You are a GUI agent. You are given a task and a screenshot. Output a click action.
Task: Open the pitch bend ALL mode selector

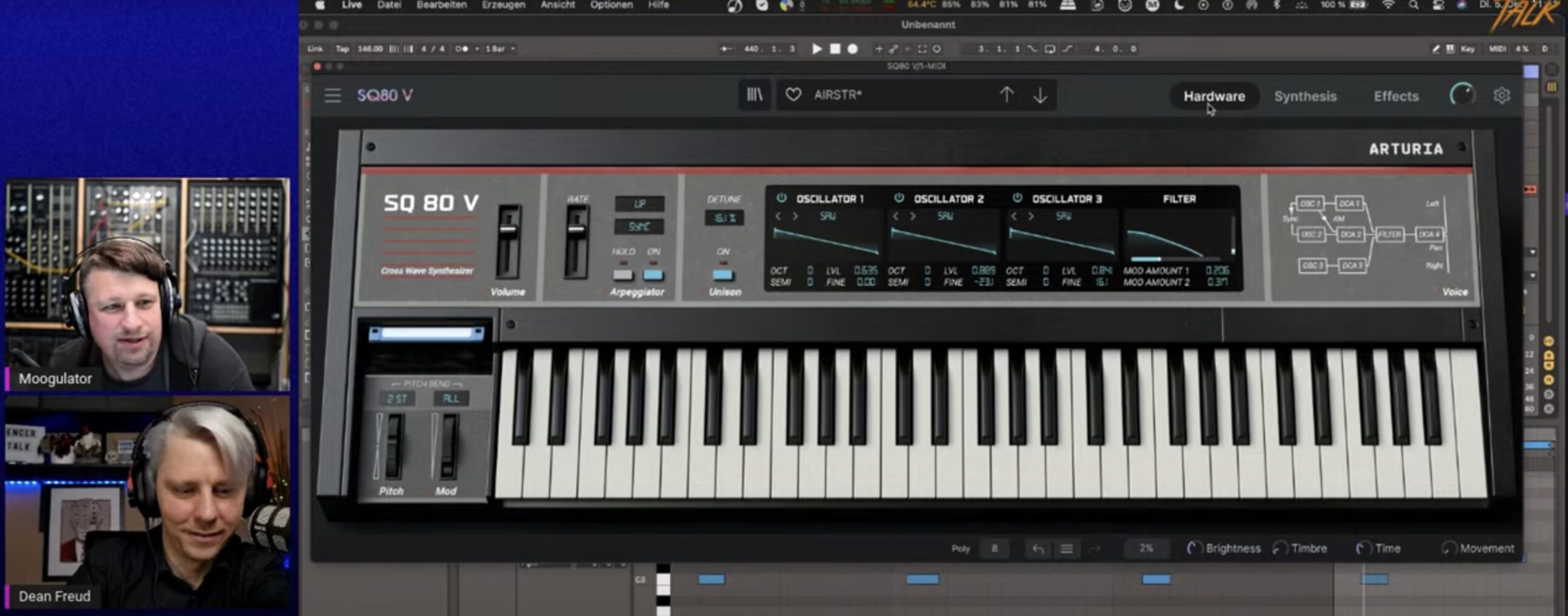pyautogui.click(x=451, y=398)
